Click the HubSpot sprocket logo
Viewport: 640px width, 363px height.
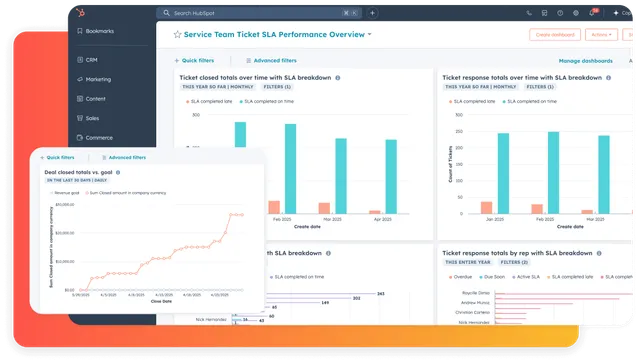80,13
